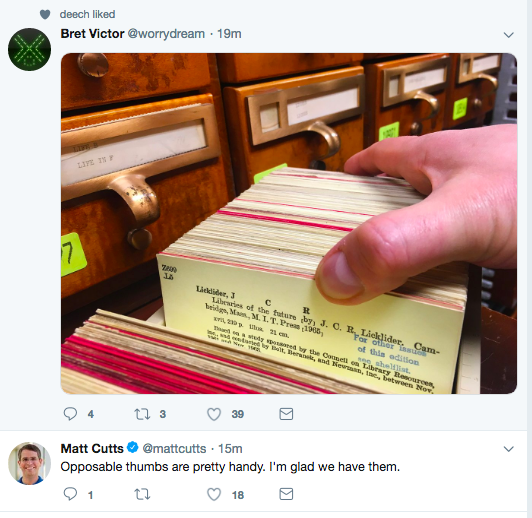
Task: Like Bret Victor's tweet with heart icon
Action: (214, 414)
